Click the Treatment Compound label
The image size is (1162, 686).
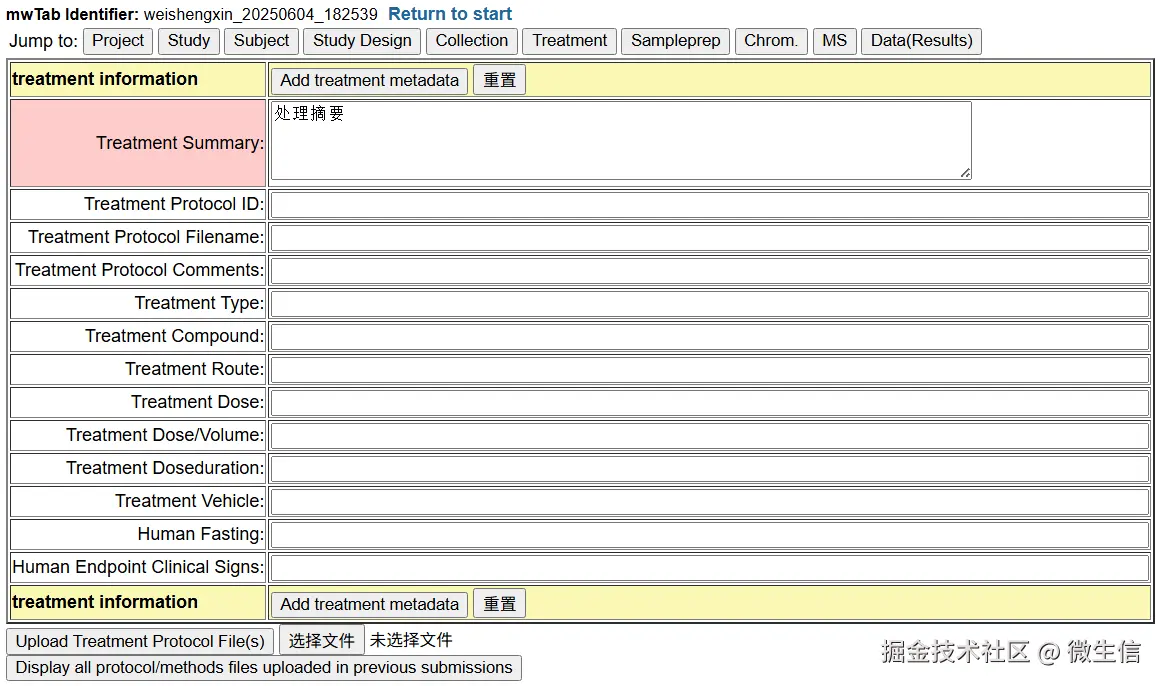coord(174,336)
